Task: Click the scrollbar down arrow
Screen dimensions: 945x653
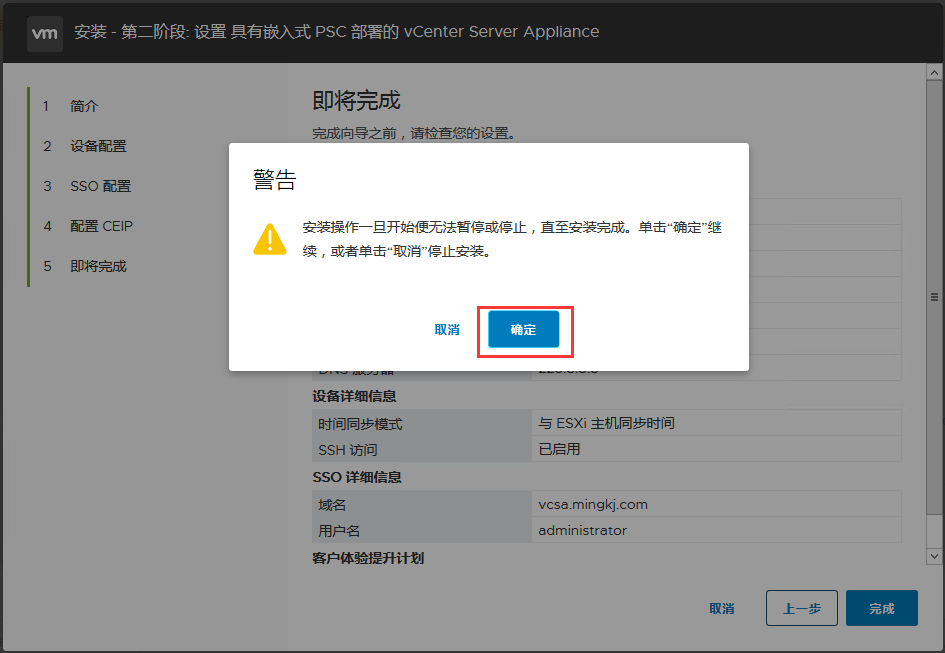Action: (934, 557)
